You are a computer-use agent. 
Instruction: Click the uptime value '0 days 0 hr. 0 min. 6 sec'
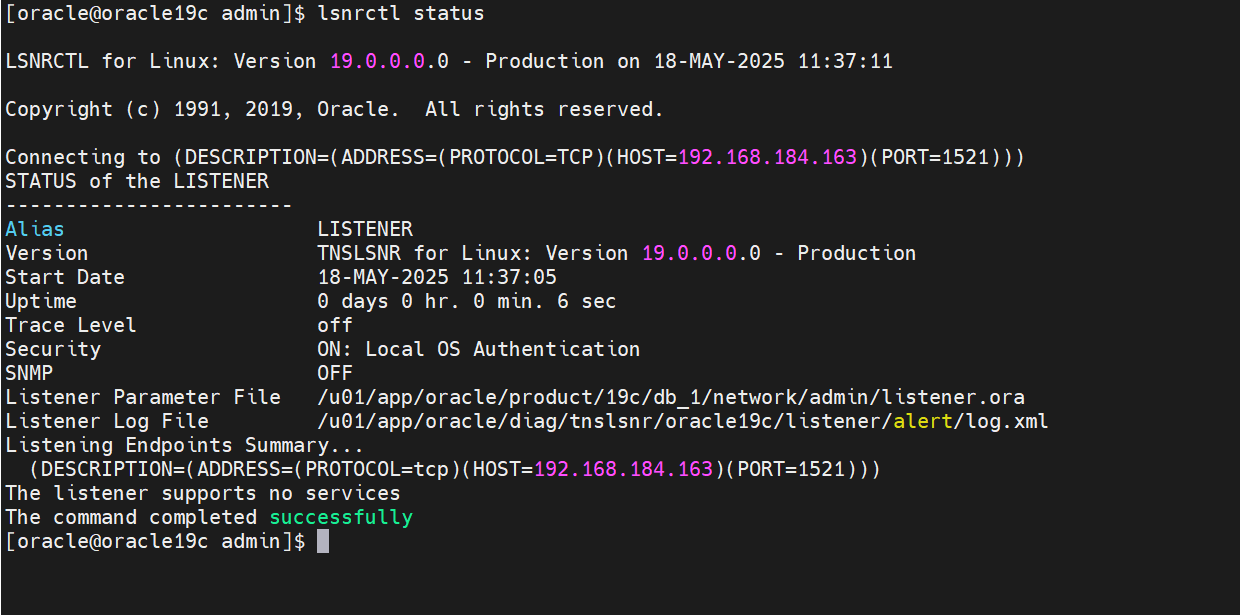[467, 302]
